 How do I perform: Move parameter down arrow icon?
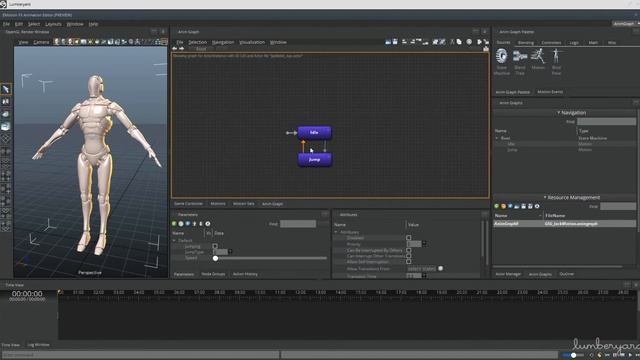coord(201,224)
